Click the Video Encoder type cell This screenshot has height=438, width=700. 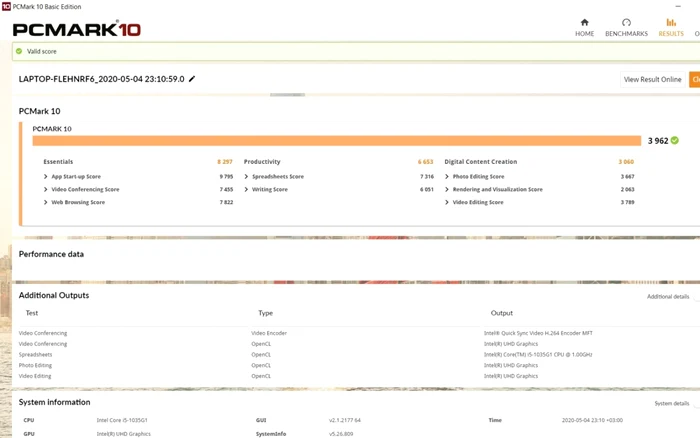click(269, 333)
